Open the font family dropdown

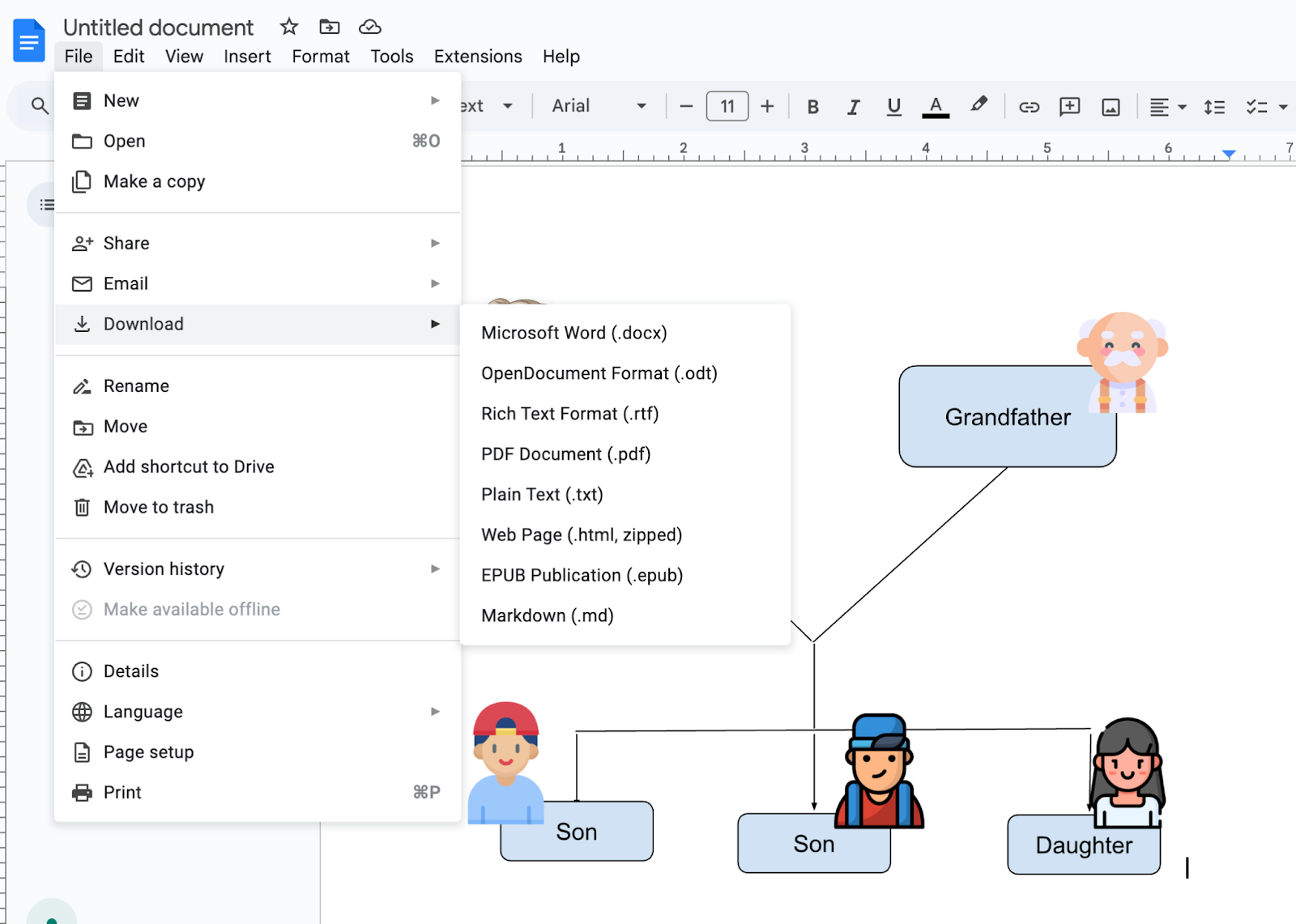click(598, 106)
